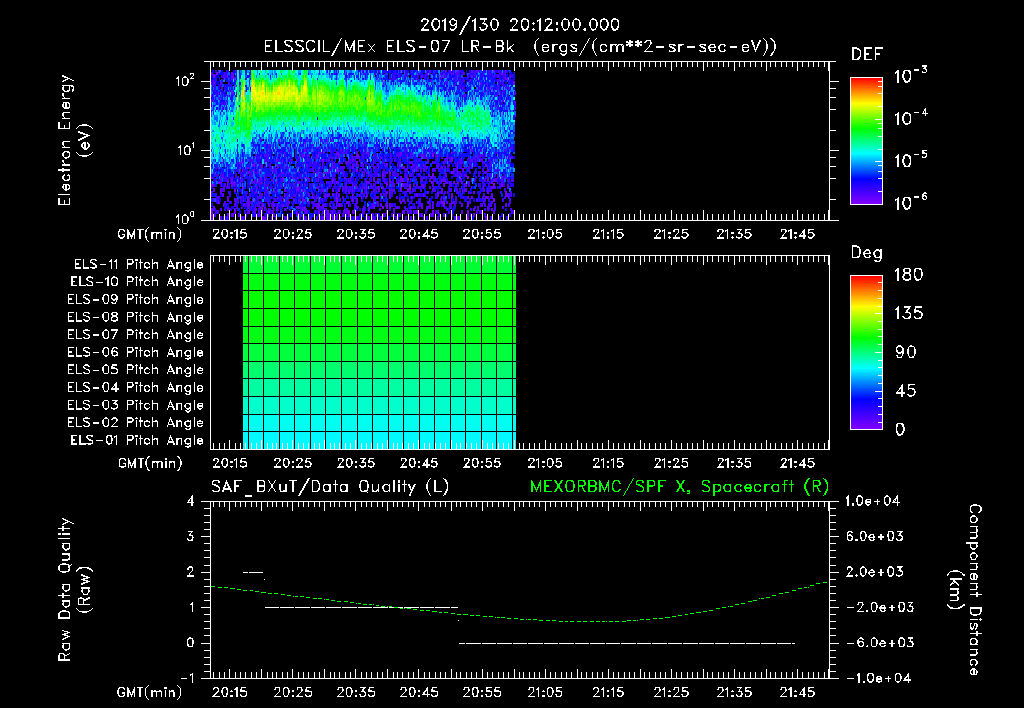The image size is (1024, 708).
Task: Click the Raw Data Quality (Raw) axis label
Action: click(74, 590)
